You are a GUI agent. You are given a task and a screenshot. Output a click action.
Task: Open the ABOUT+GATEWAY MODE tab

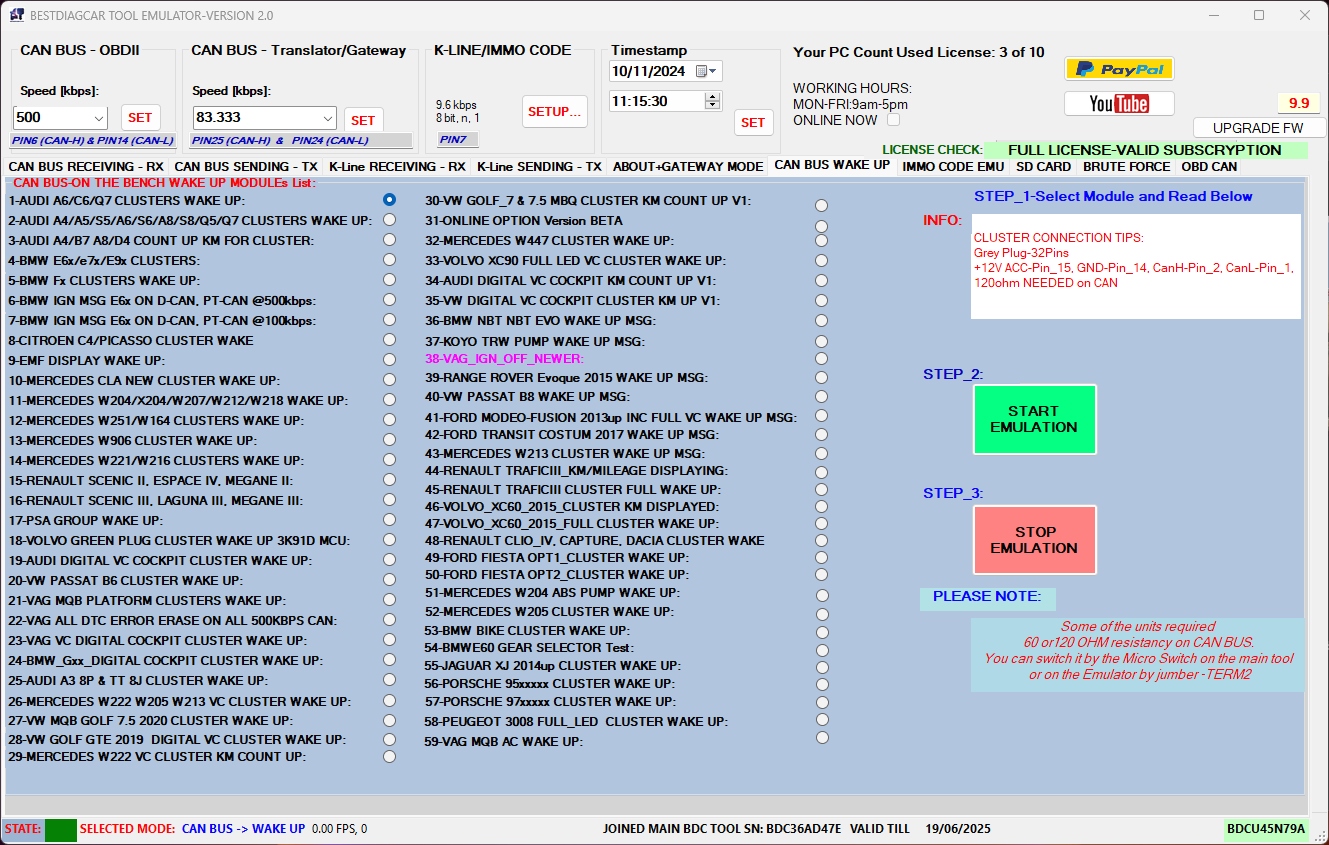click(688, 166)
